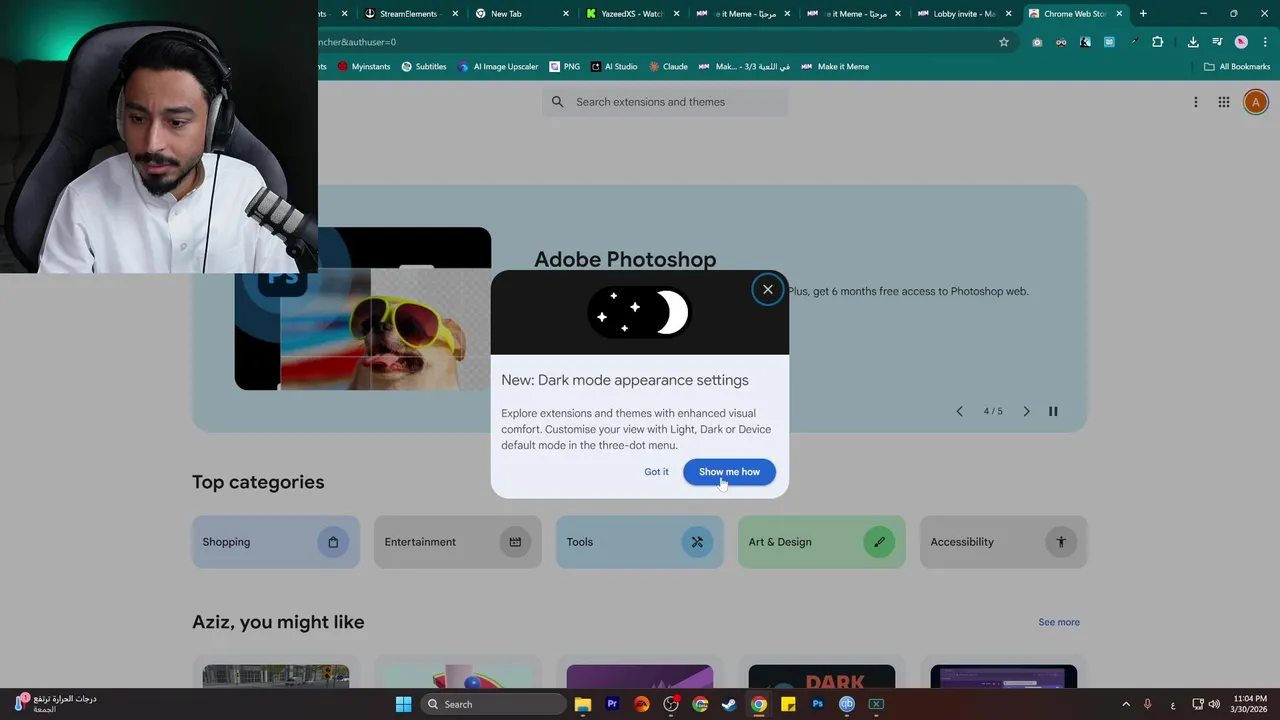Open the camera screenshot extension
The image size is (1280, 720).
pyautogui.click(x=1037, y=42)
